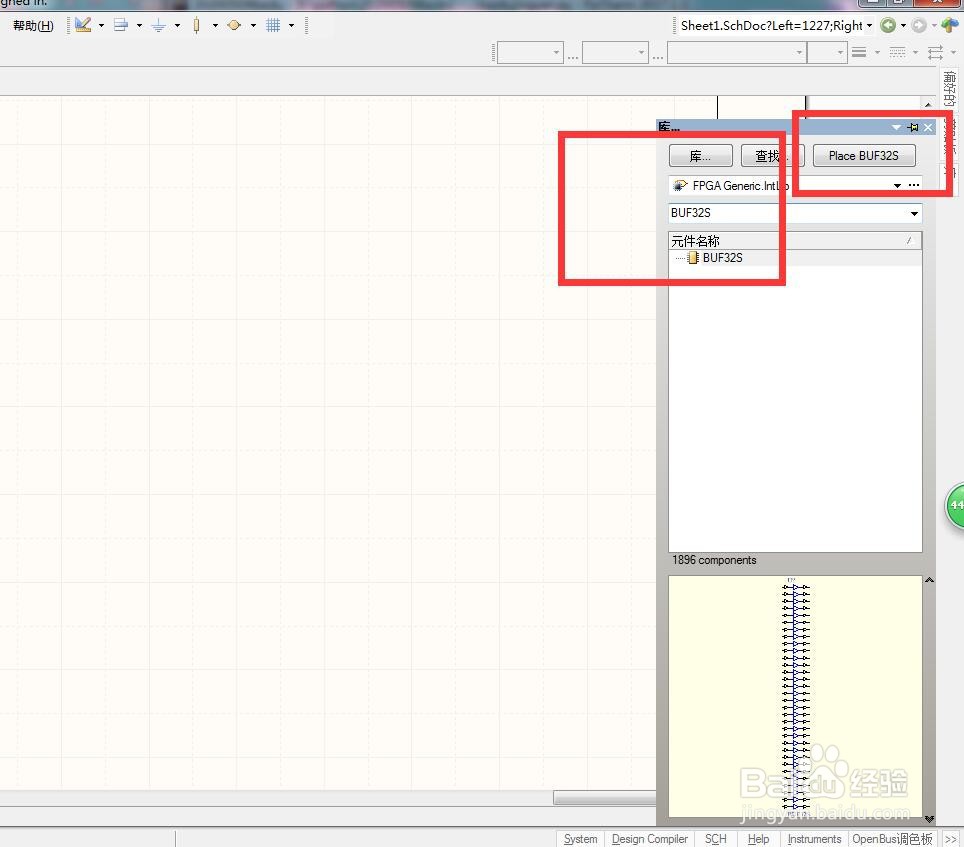Select the BUF32S component in list
The width and height of the screenshot is (964, 847).
[722, 258]
